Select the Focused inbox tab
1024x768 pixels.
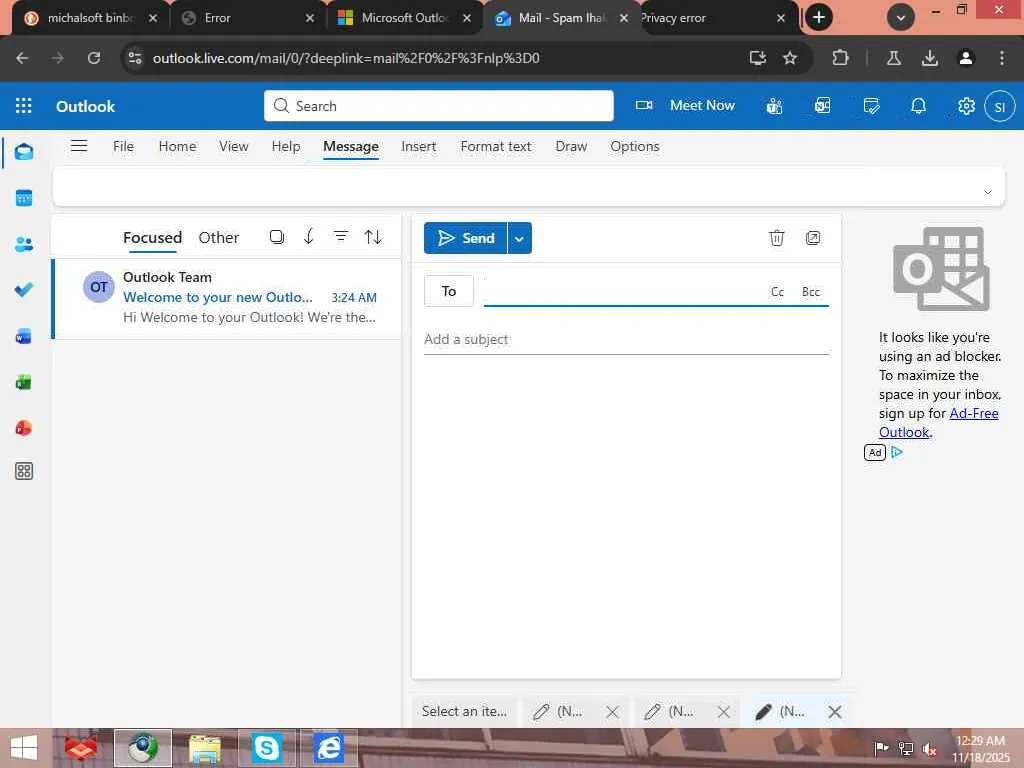click(152, 238)
